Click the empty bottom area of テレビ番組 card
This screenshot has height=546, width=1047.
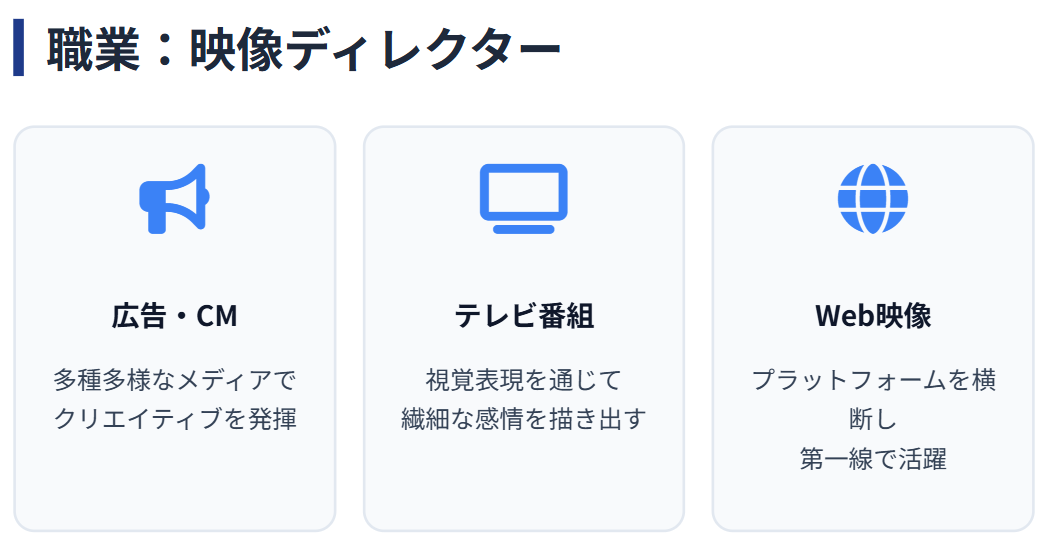tap(523, 490)
